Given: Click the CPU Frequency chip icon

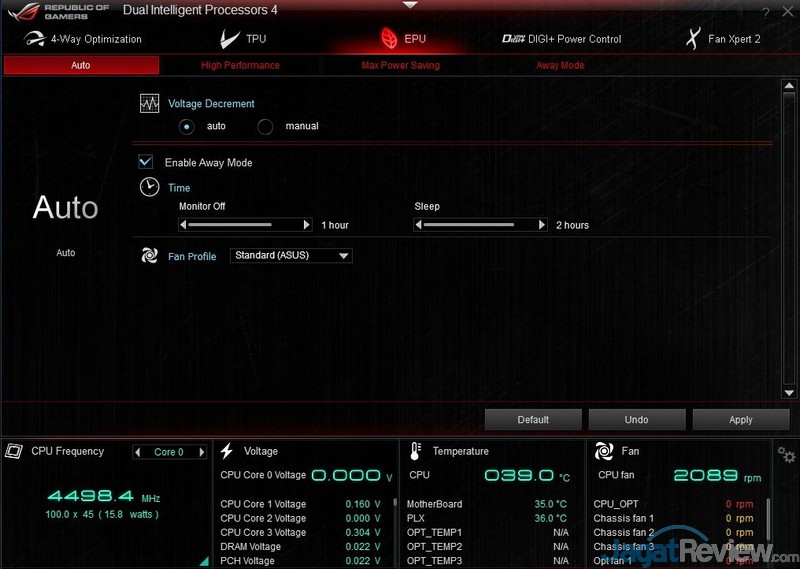Looking at the screenshot, I should 14,451.
